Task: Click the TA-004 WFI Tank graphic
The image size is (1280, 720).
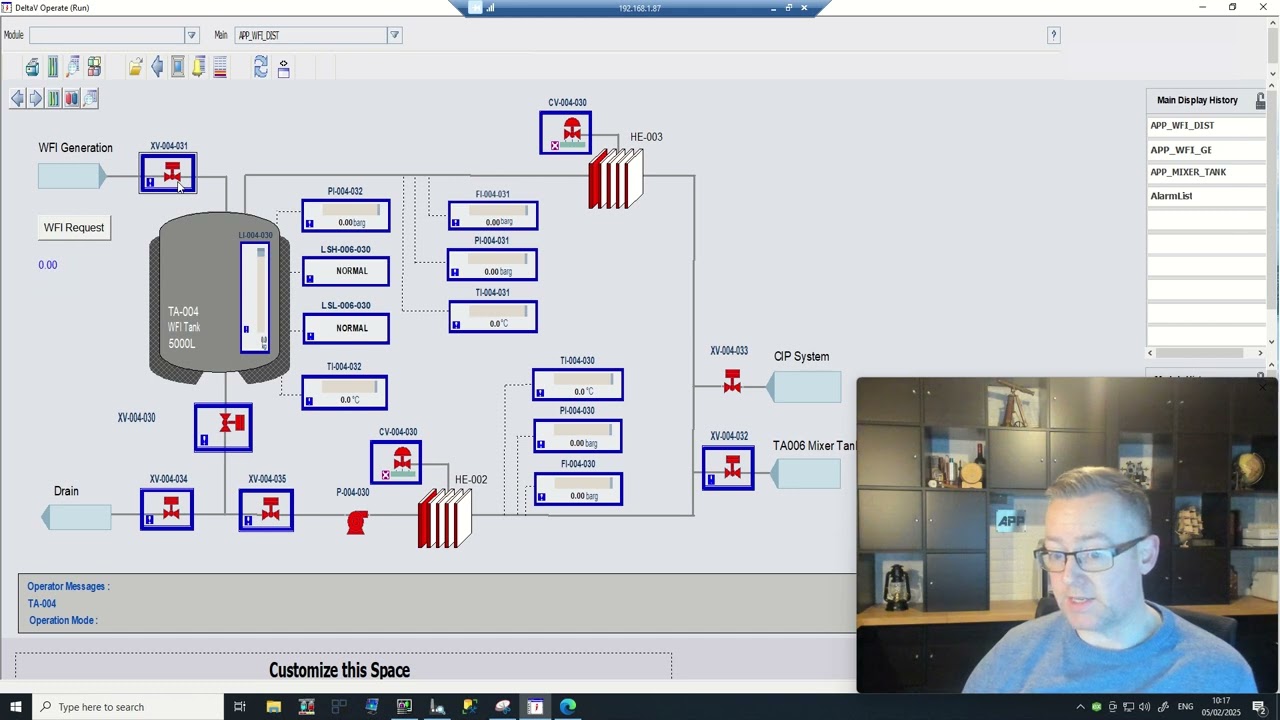Action: coord(220,298)
